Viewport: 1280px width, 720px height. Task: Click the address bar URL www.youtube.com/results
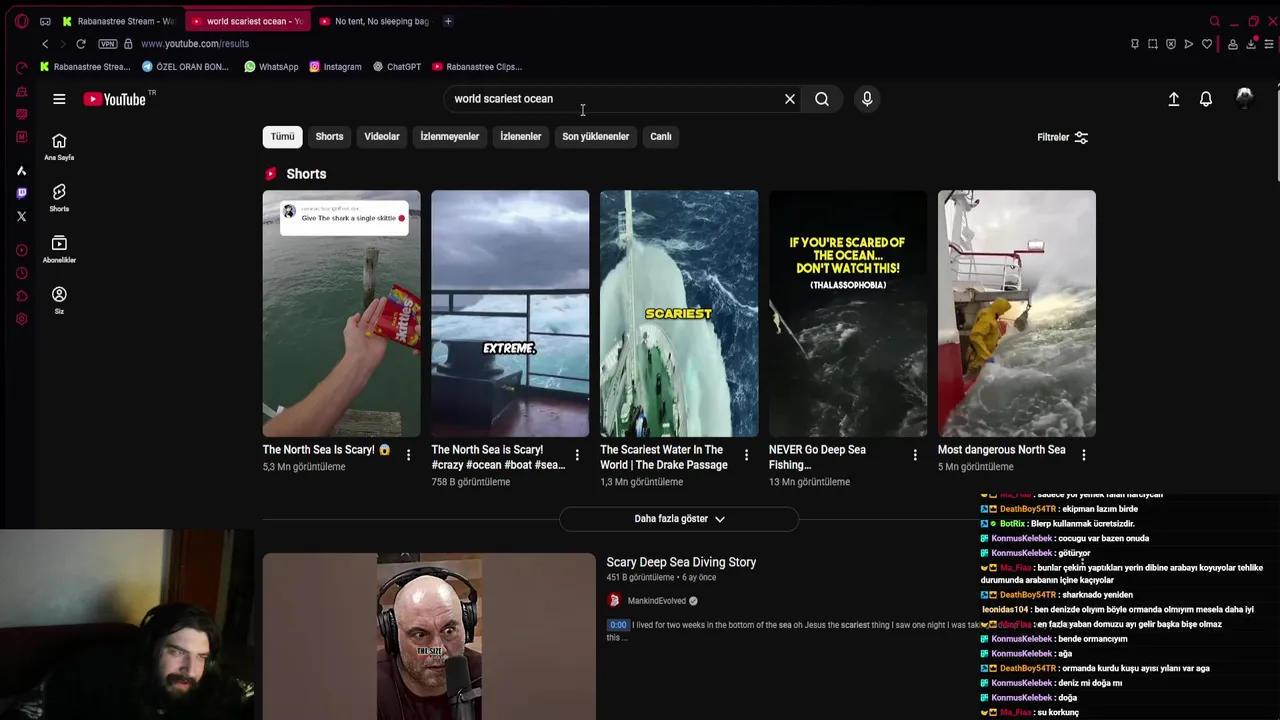195,44
